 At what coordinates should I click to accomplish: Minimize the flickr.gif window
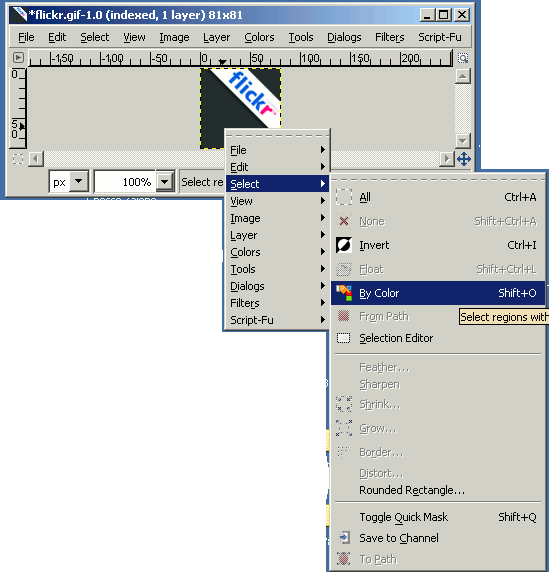[428, 15]
